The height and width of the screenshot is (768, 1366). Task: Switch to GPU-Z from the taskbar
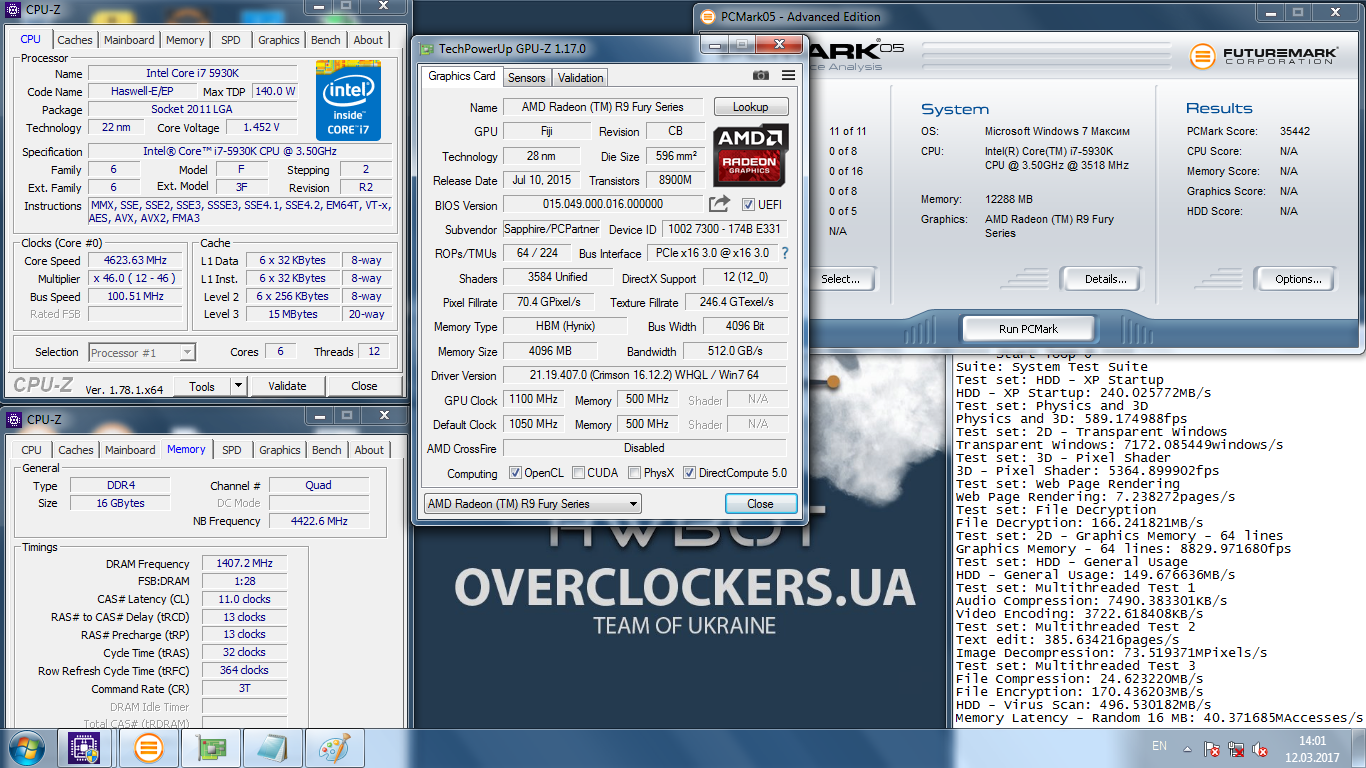pyautogui.click(x=211, y=748)
